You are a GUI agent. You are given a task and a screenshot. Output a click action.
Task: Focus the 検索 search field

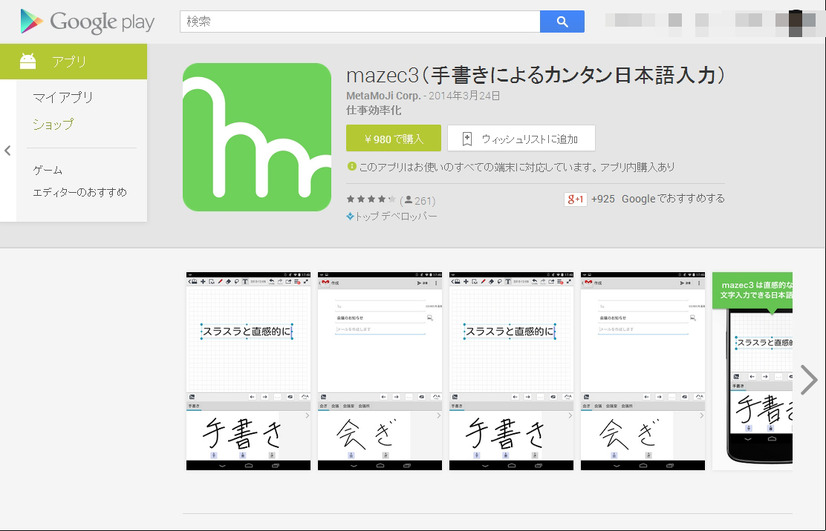tap(360, 22)
